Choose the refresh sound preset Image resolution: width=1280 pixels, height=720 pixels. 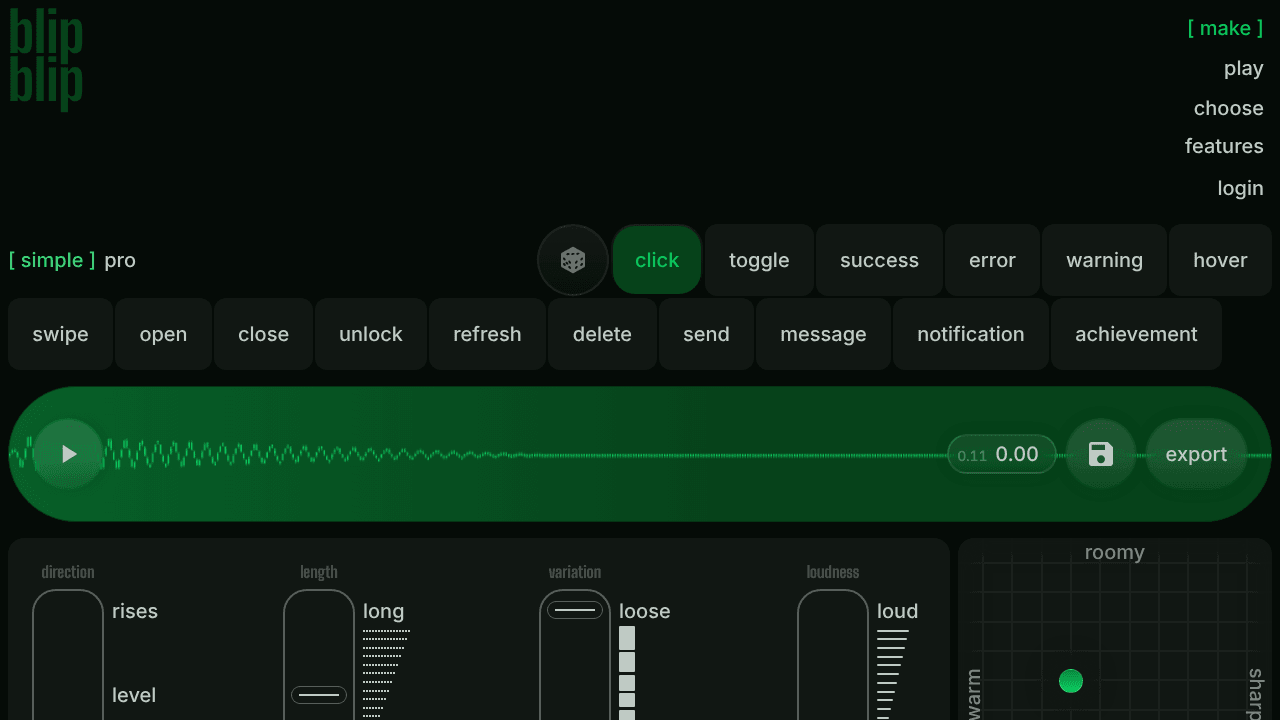pyautogui.click(x=487, y=334)
